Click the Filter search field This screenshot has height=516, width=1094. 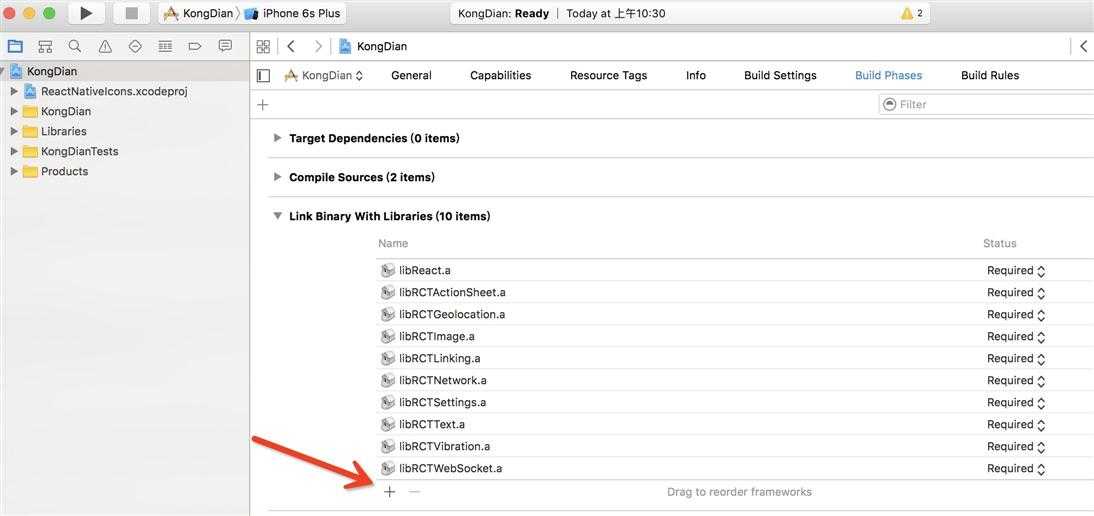[x=986, y=105]
